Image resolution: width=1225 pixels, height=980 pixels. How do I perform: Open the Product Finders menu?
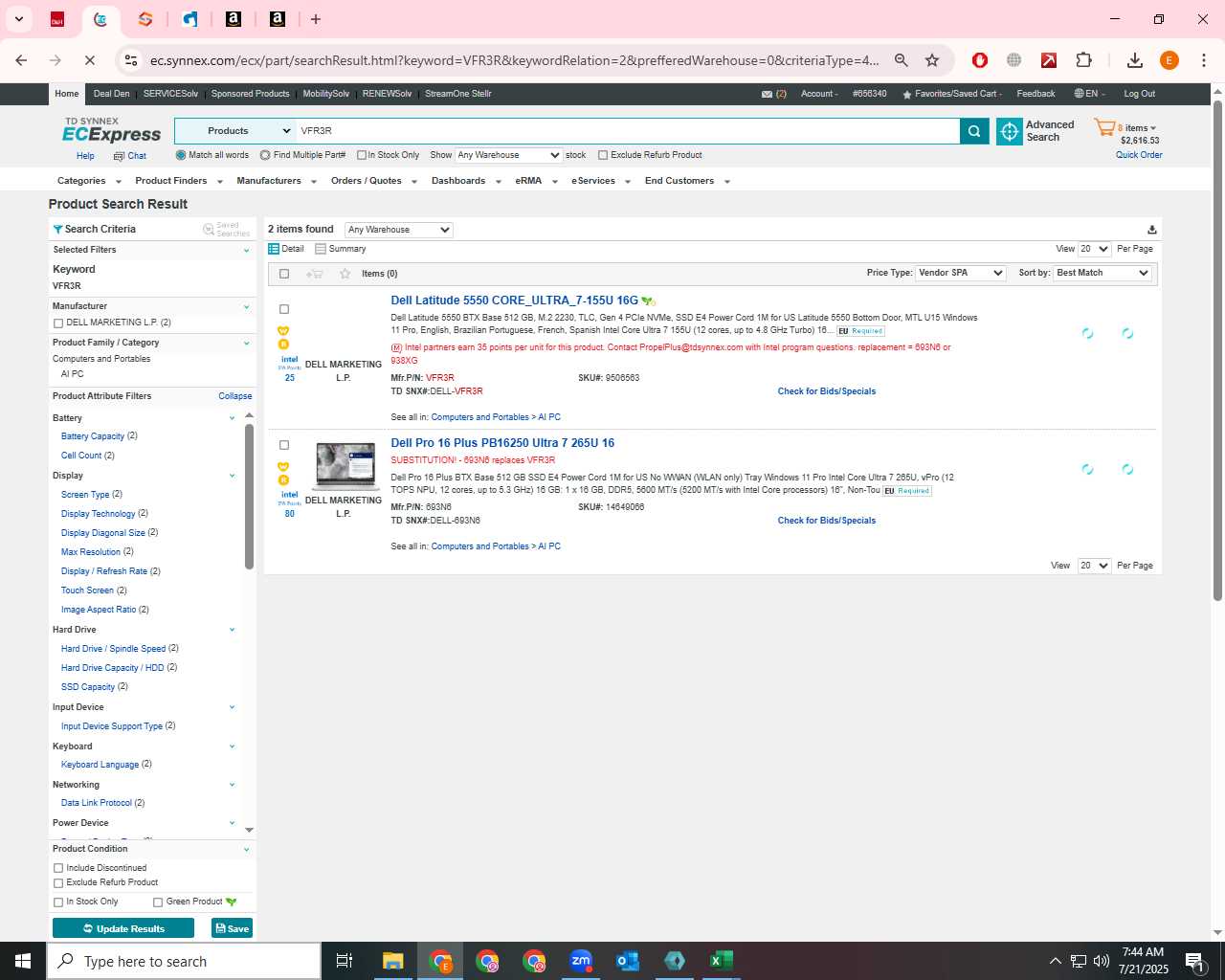pos(179,181)
